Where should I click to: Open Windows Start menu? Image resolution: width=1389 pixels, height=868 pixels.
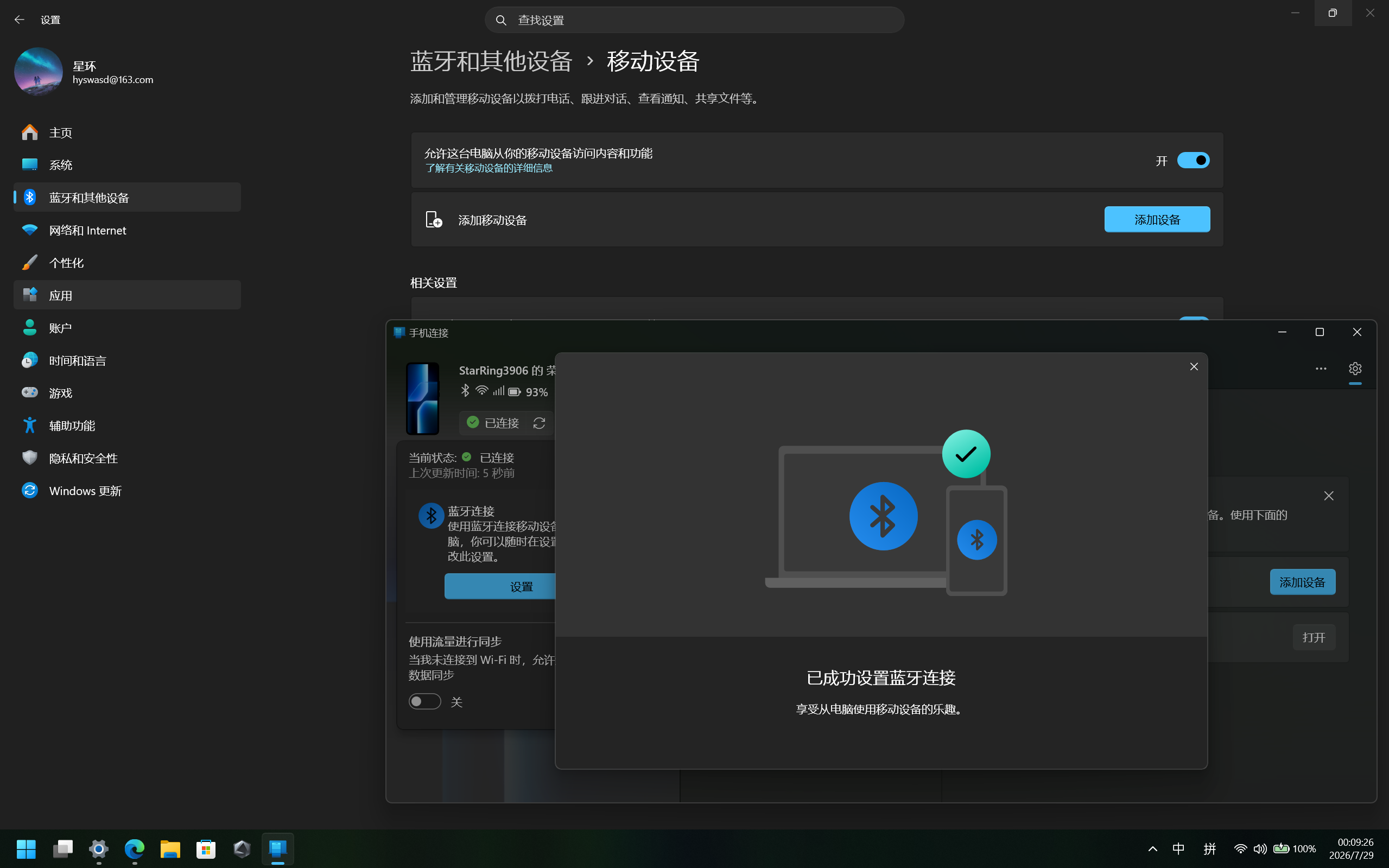[26, 848]
